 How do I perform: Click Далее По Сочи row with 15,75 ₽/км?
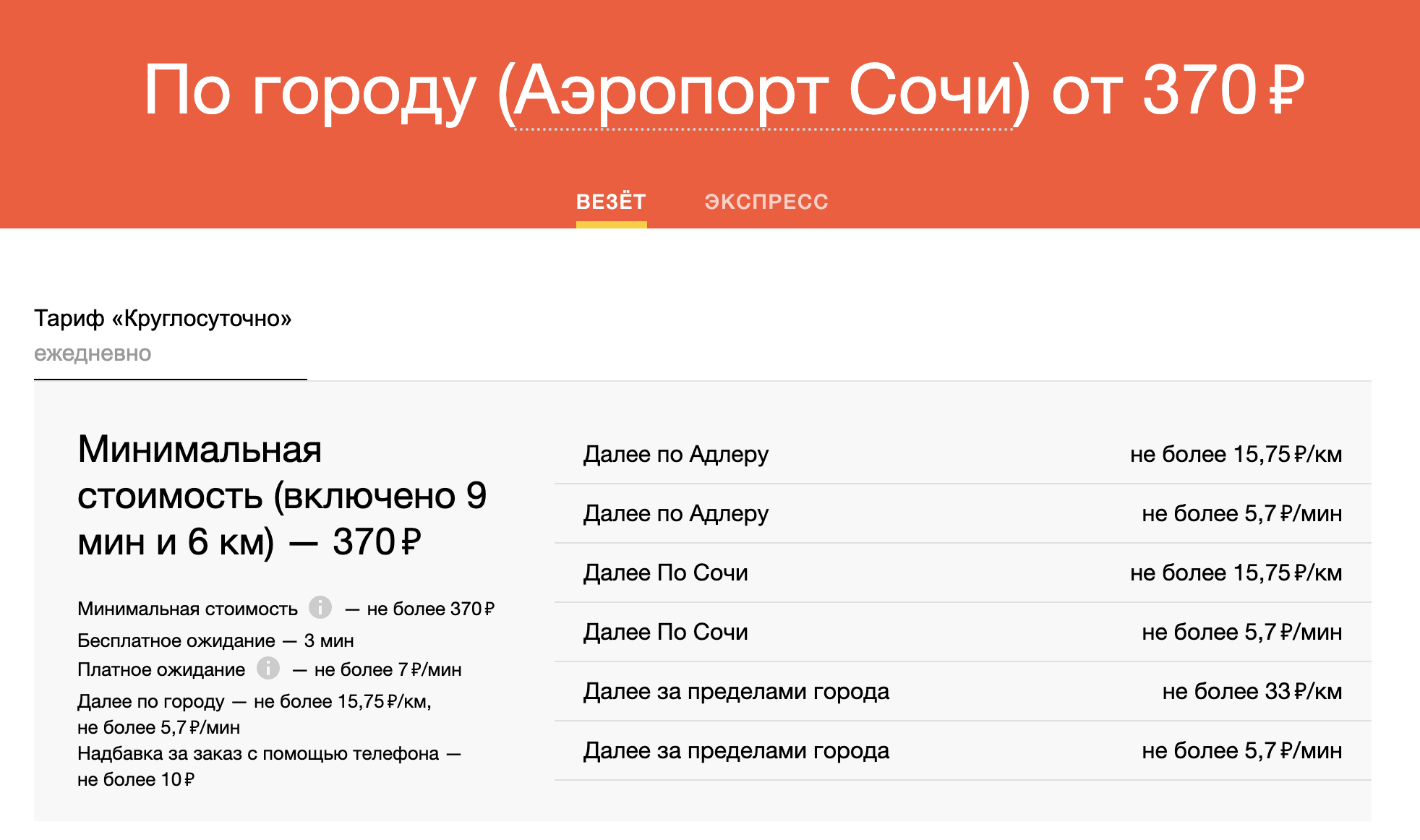(962, 573)
